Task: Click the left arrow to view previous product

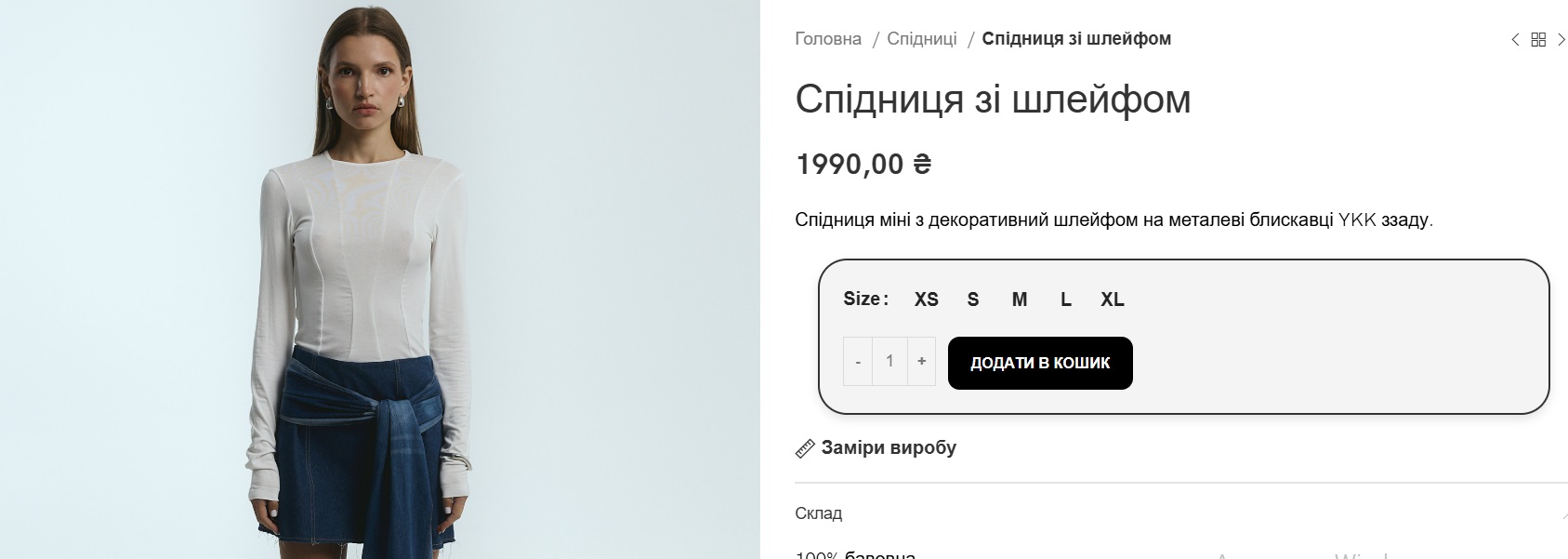Action: click(x=1514, y=39)
